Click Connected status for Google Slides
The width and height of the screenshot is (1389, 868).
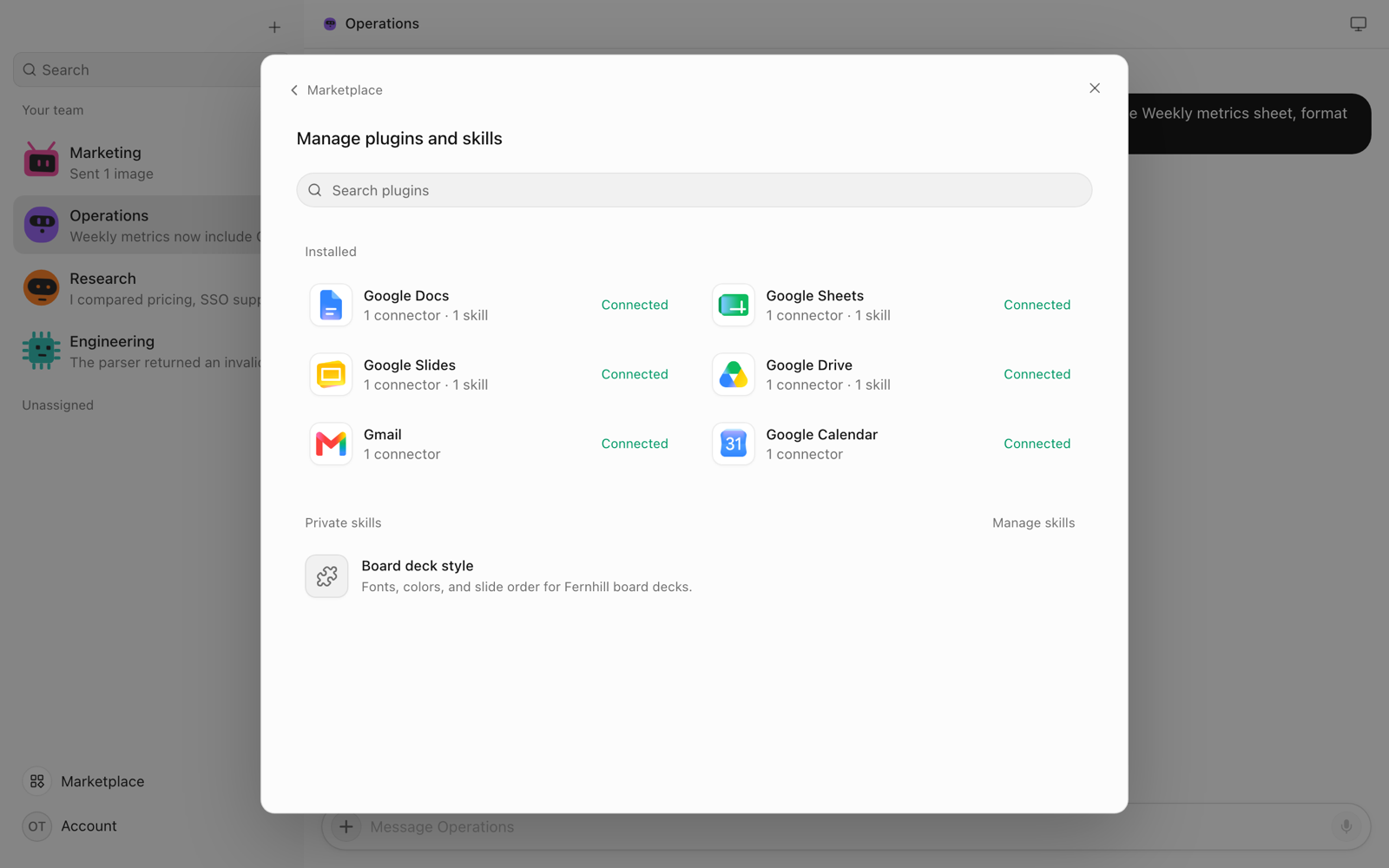pos(635,374)
